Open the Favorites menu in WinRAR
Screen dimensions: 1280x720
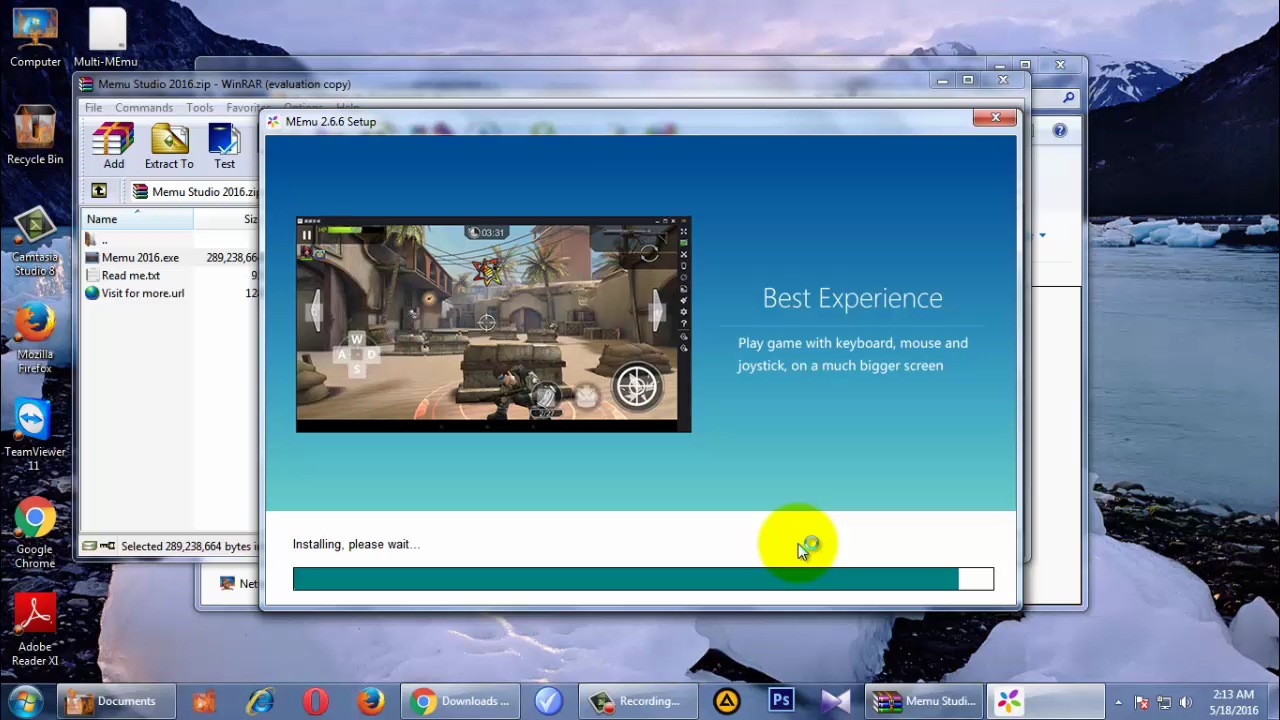(x=247, y=107)
